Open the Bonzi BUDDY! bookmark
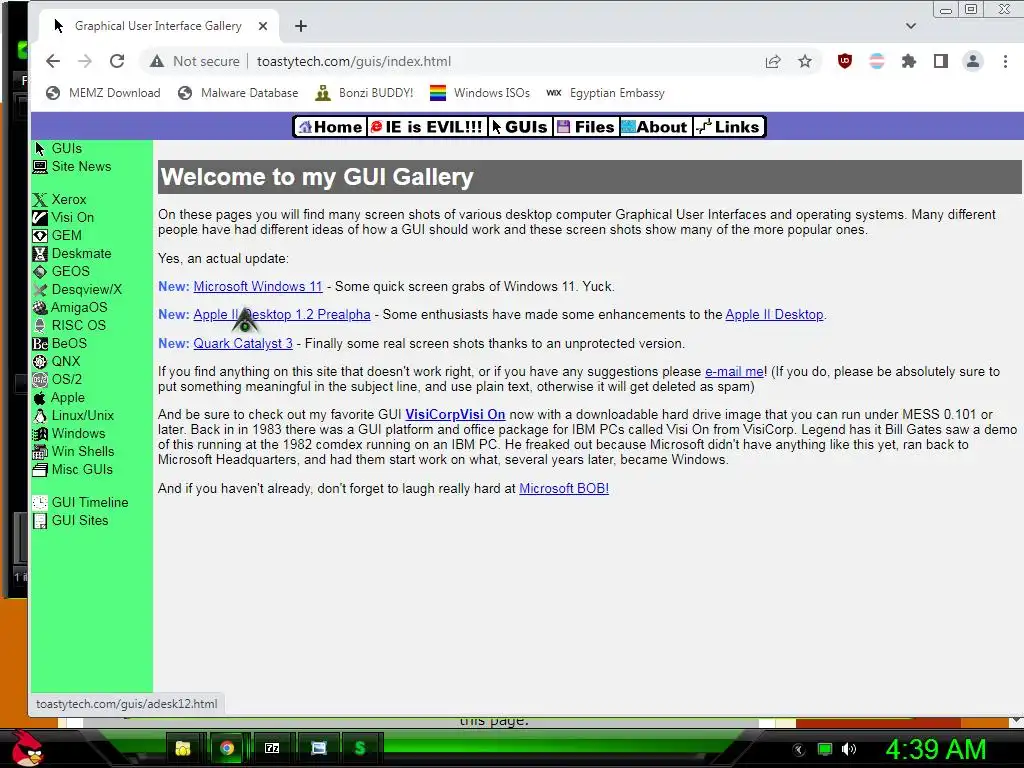 364,93
